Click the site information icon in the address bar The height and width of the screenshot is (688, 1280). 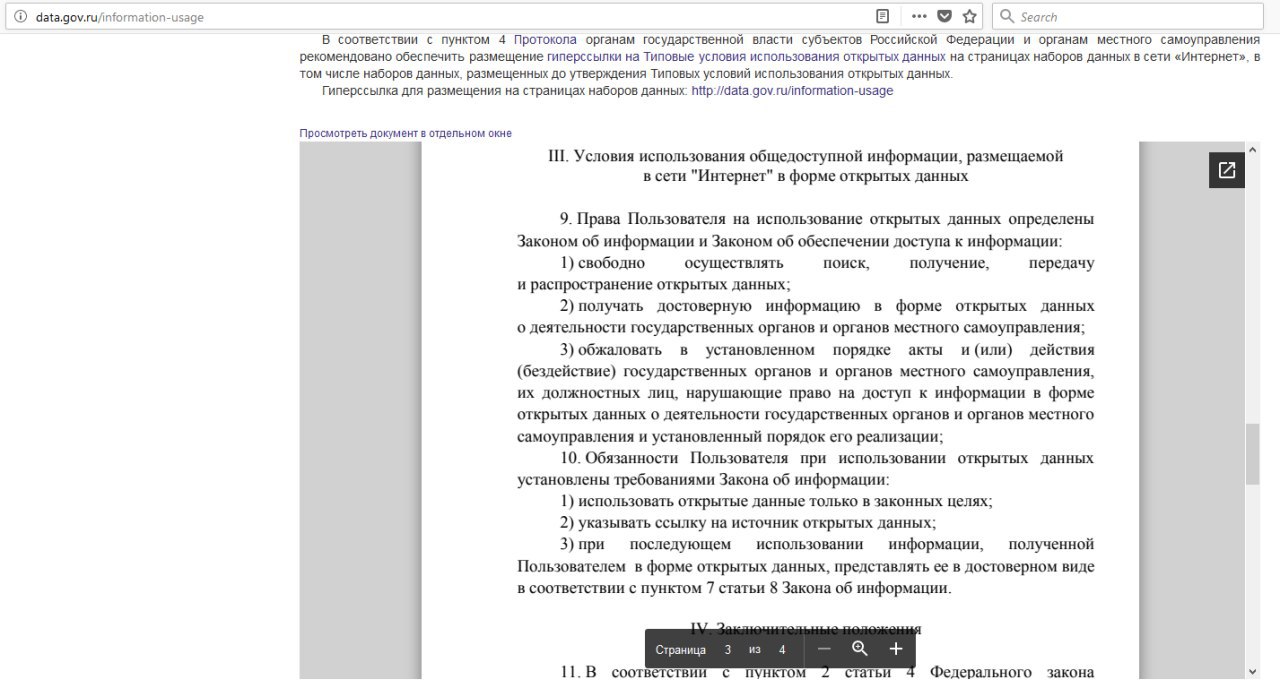20,17
